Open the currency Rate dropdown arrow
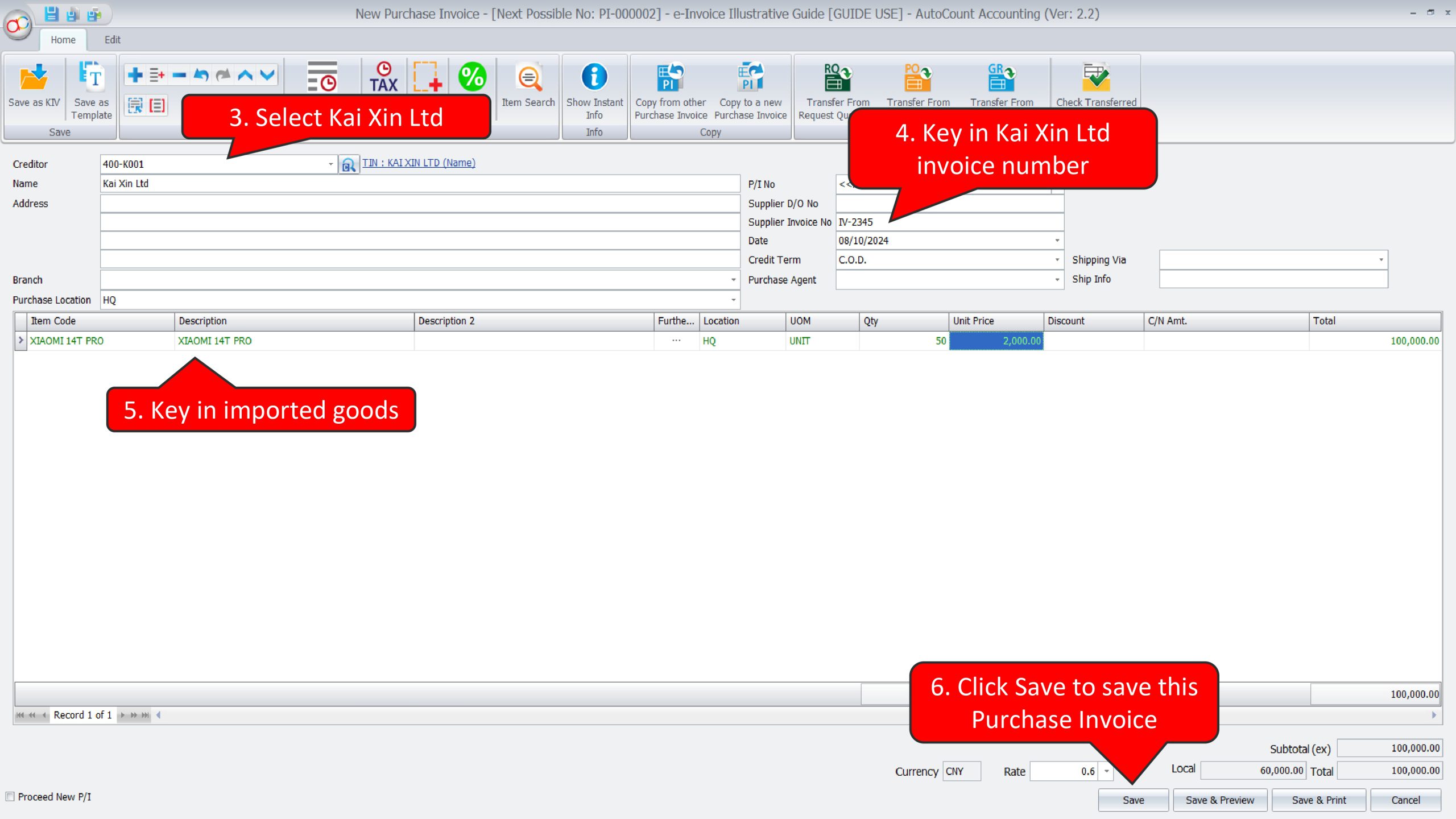The height and width of the screenshot is (819, 1456). pyautogui.click(x=1106, y=771)
